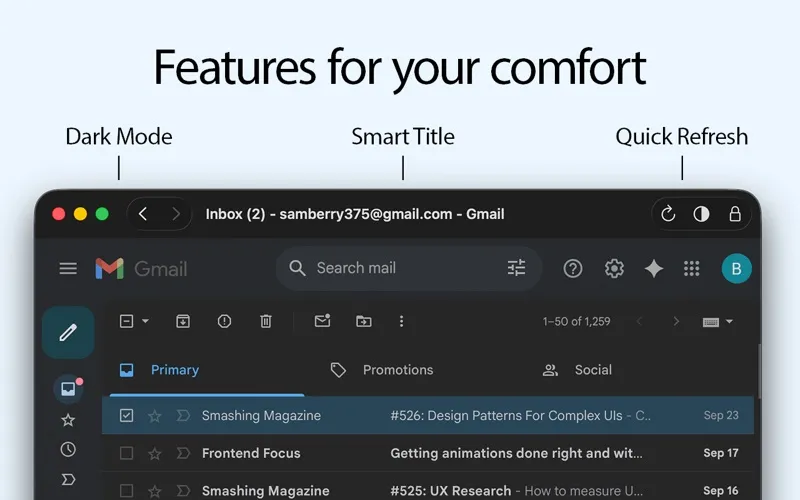Go to newer page arrow
The width and height of the screenshot is (800, 500).
639,321
